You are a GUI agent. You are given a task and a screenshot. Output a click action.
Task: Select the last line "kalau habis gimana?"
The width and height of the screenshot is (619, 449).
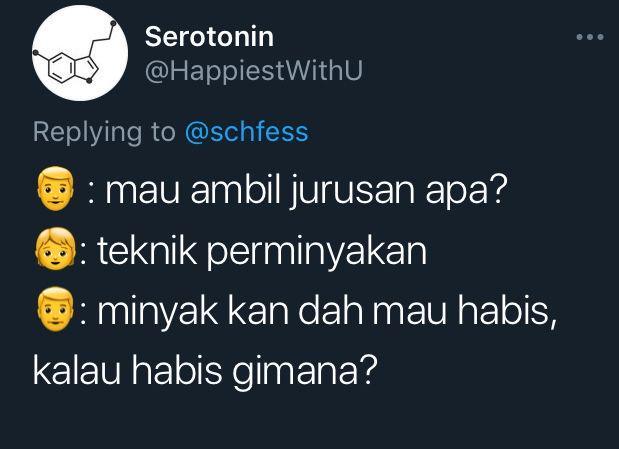(205, 371)
